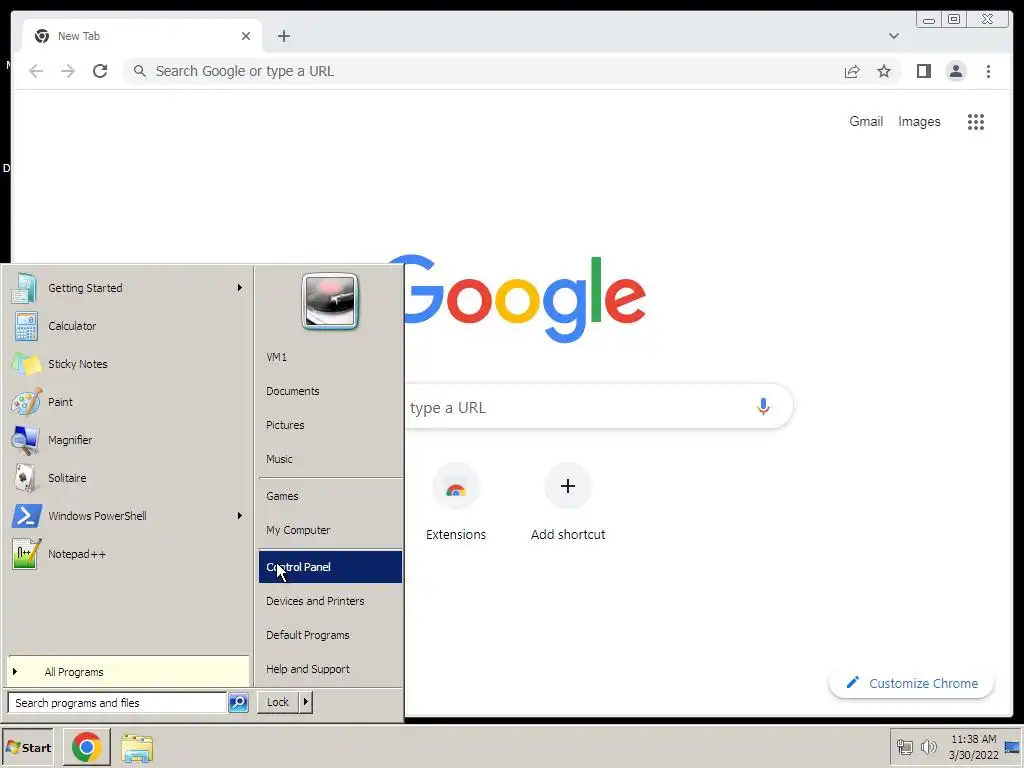Image resolution: width=1024 pixels, height=768 pixels.
Task: Share this page icon in address bar
Action: coord(852,71)
